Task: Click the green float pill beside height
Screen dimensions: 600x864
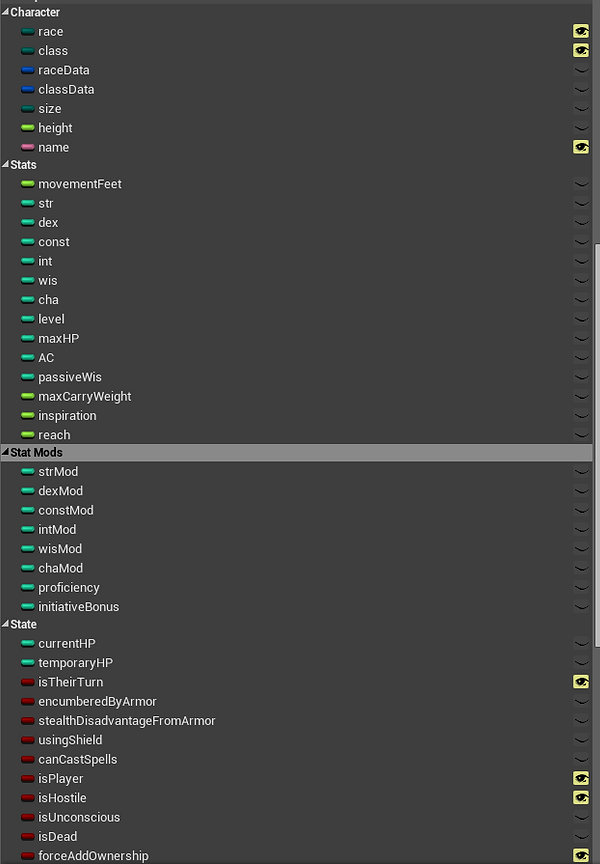Action: tap(28, 128)
